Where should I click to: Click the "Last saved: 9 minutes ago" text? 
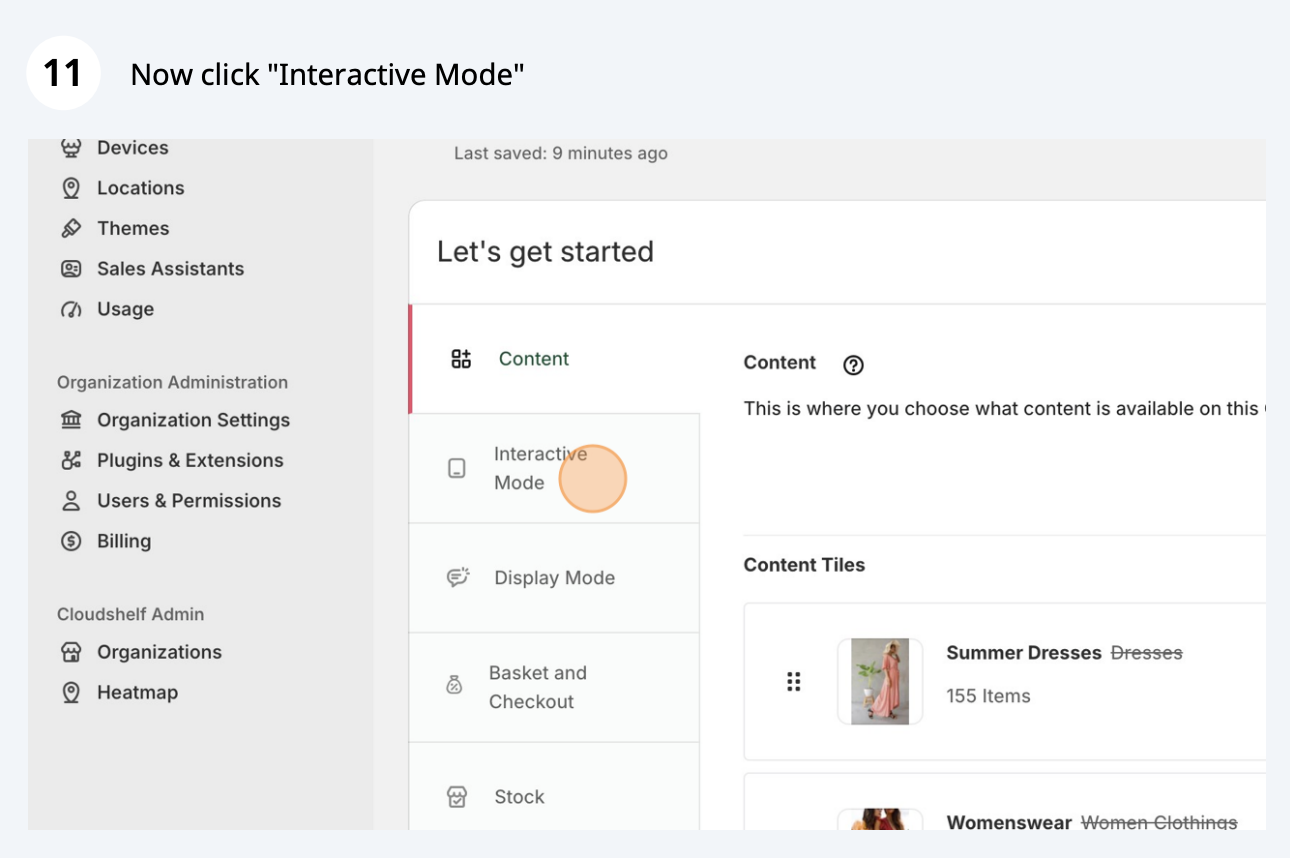pyautogui.click(x=561, y=153)
